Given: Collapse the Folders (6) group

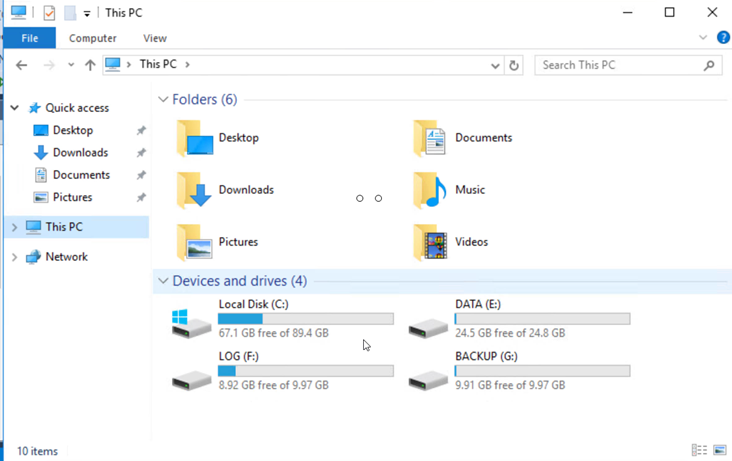Looking at the screenshot, I should 163,99.
